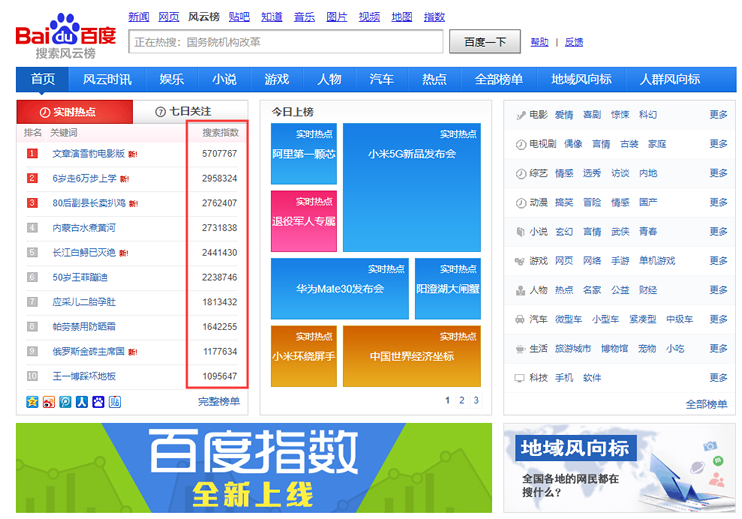Click the book icon beside 小说 category

click(x=521, y=232)
